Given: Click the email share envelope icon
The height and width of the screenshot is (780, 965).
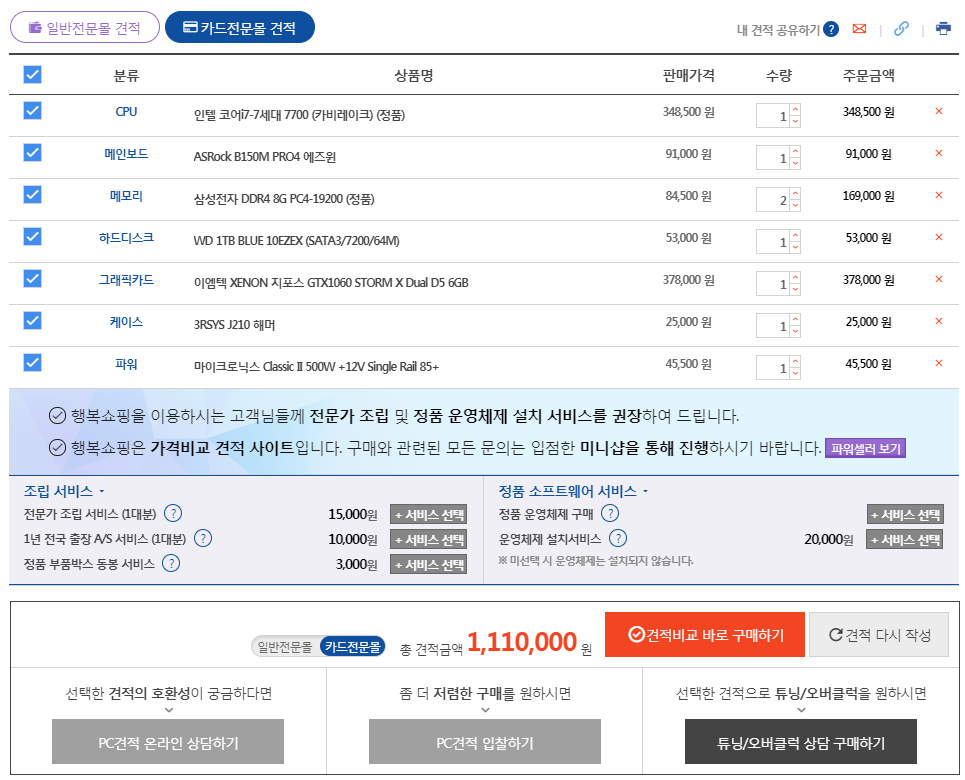Looking at the screenshot, I should (x=859, y=29).
